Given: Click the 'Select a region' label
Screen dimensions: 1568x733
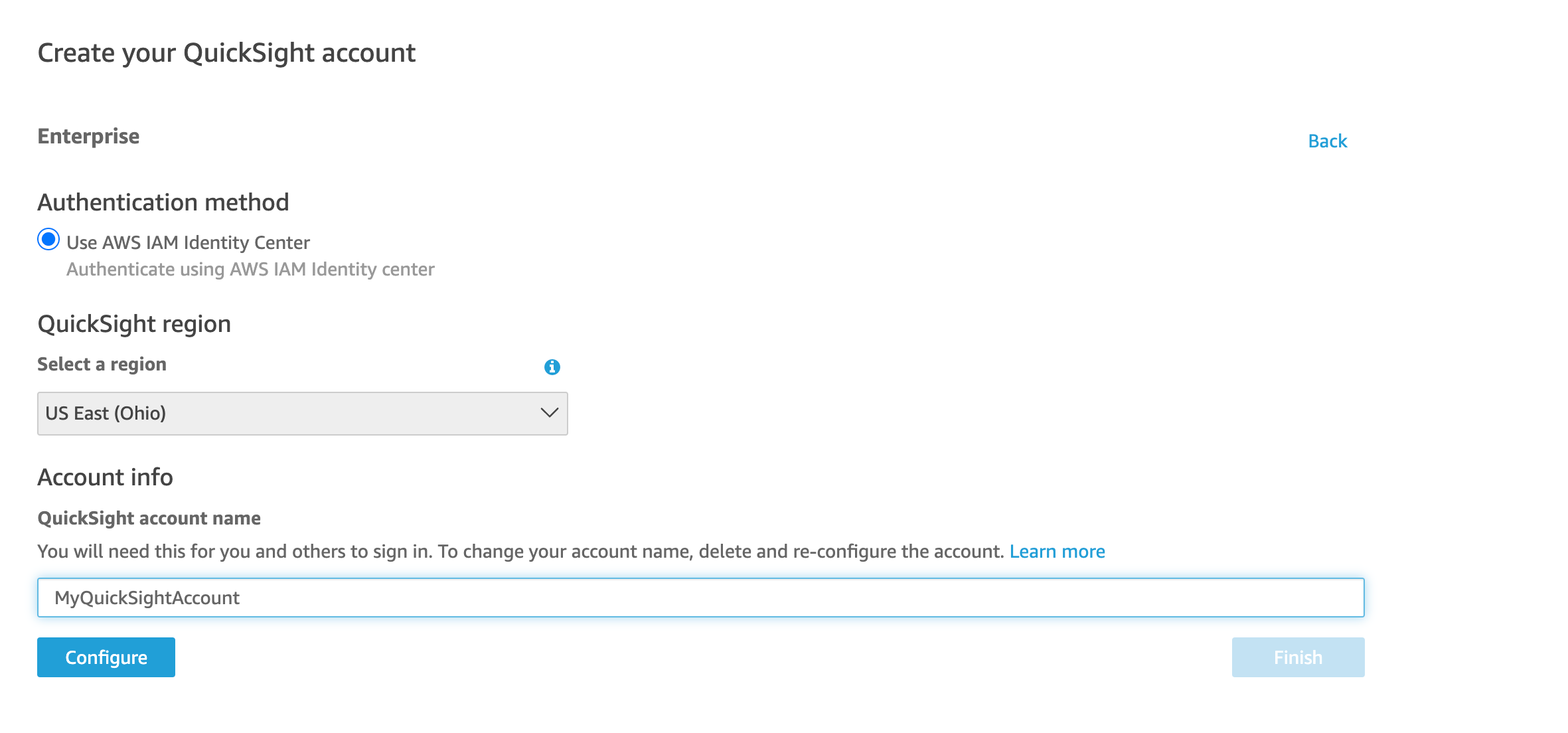Looking at the screenshot, I should [x=102, y=365].
